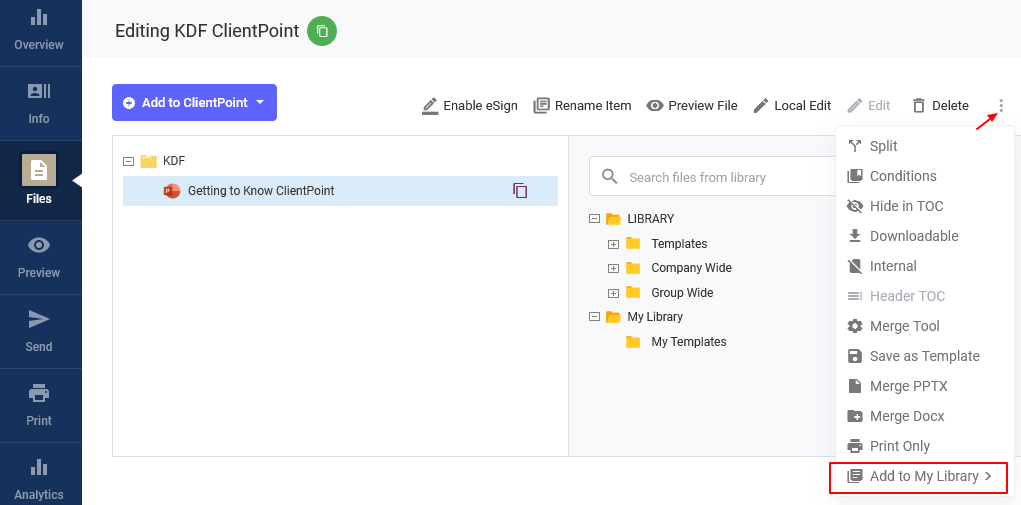Click the KDF folder icon

(149, 161)
